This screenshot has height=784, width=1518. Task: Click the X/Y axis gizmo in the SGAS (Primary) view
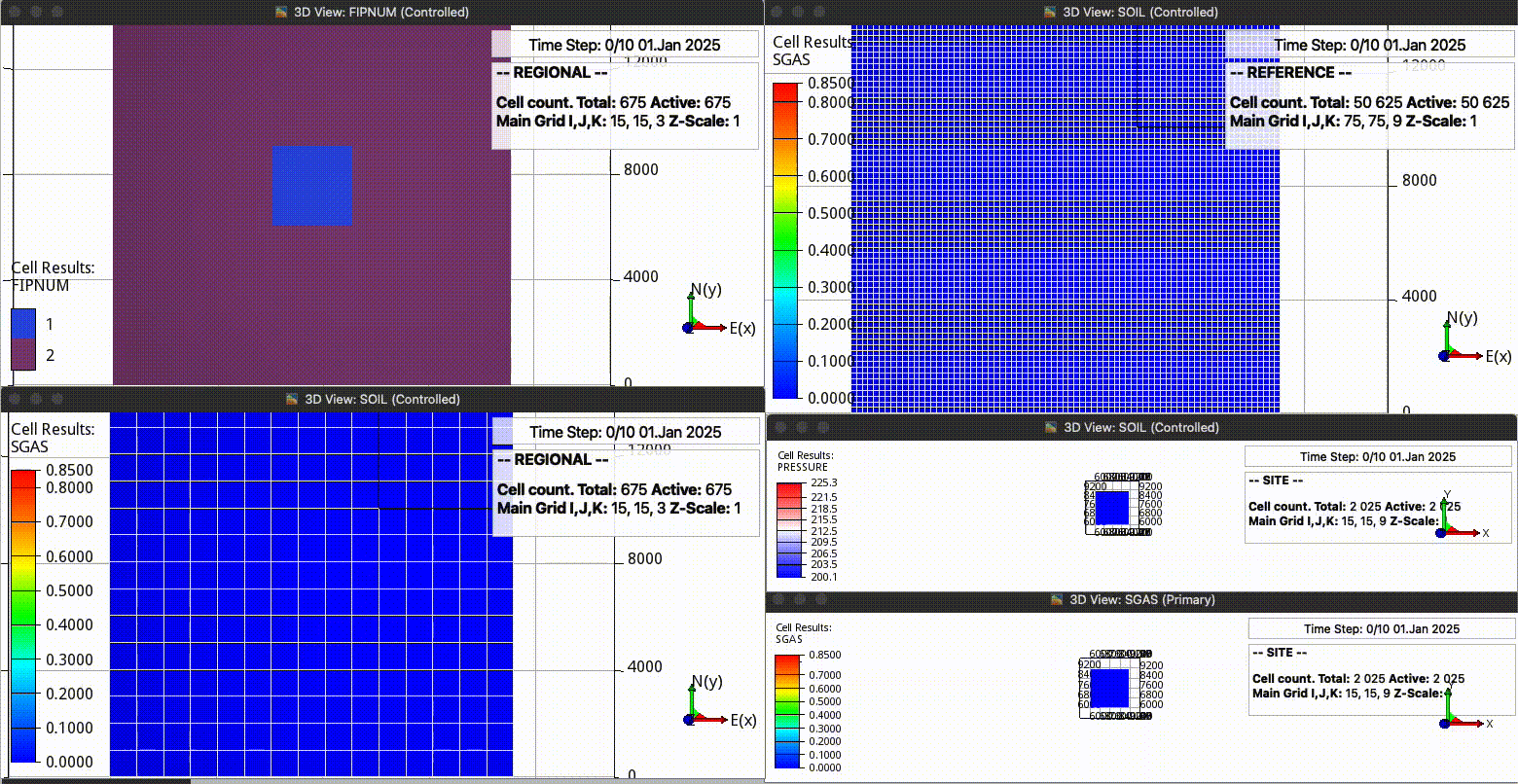tap(1458, 711)
